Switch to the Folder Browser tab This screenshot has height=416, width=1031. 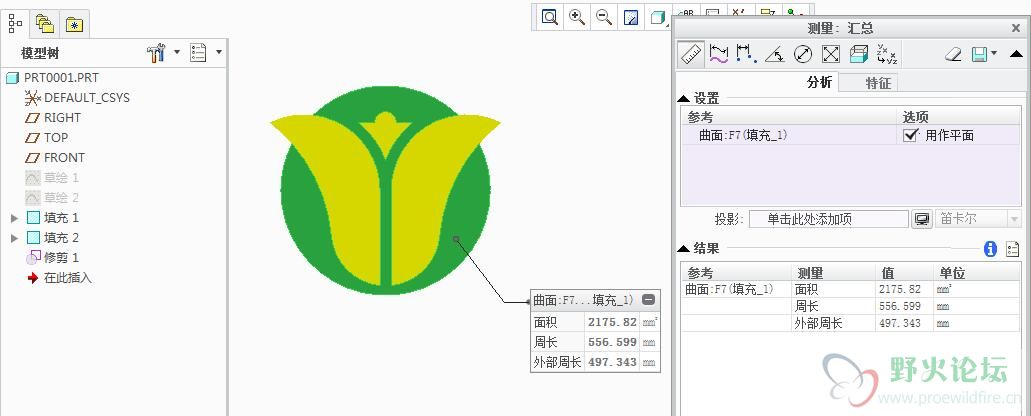[45, 25]
